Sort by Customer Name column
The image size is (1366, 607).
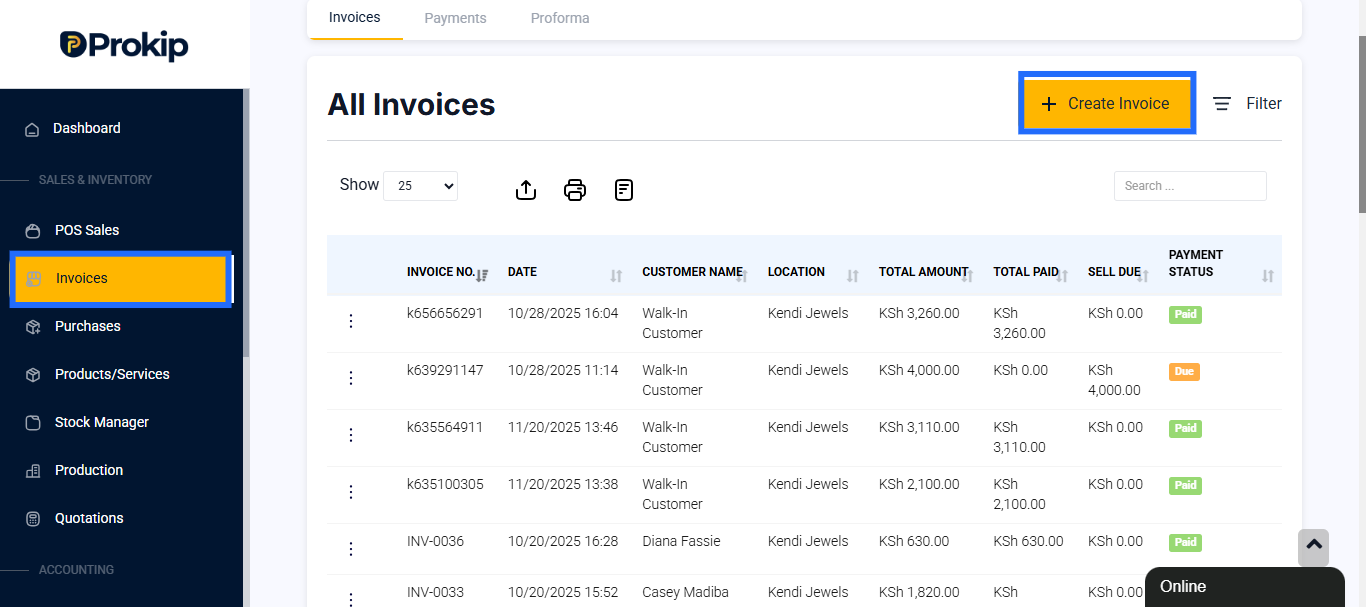coord(697,272)
